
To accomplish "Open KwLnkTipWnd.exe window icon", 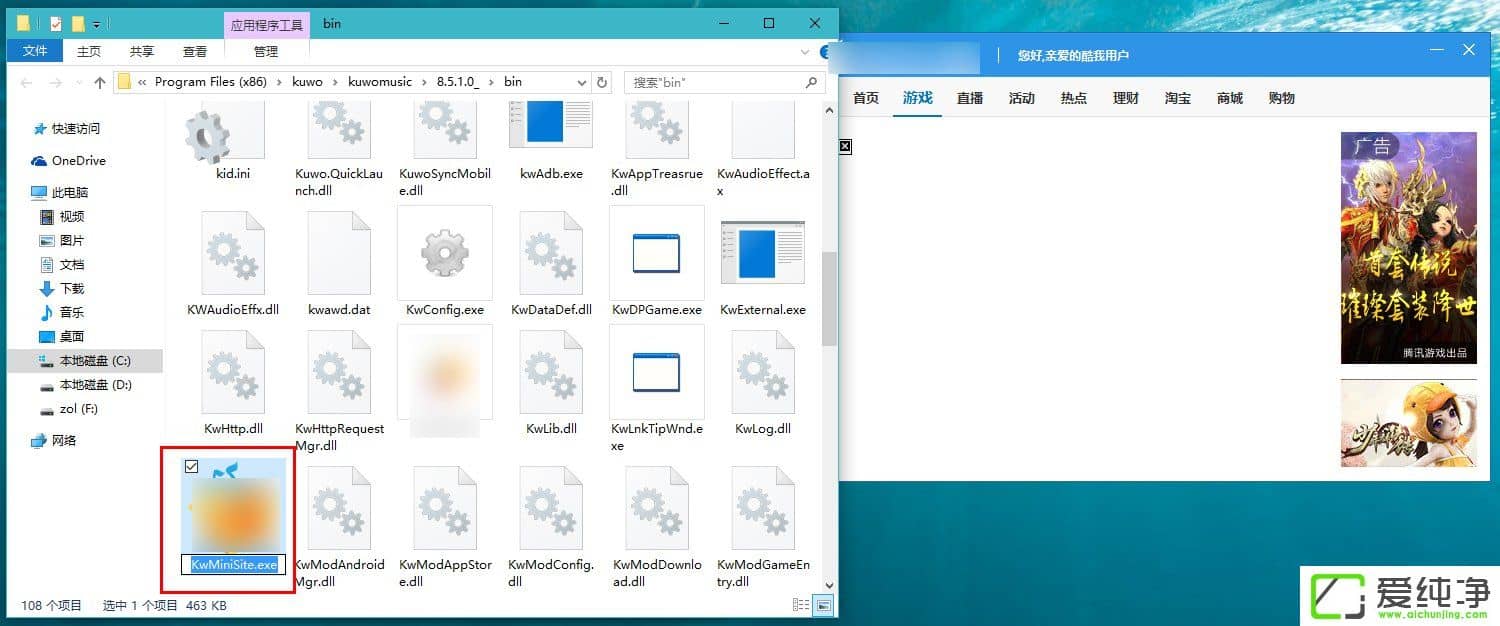I will click(657, 372).
